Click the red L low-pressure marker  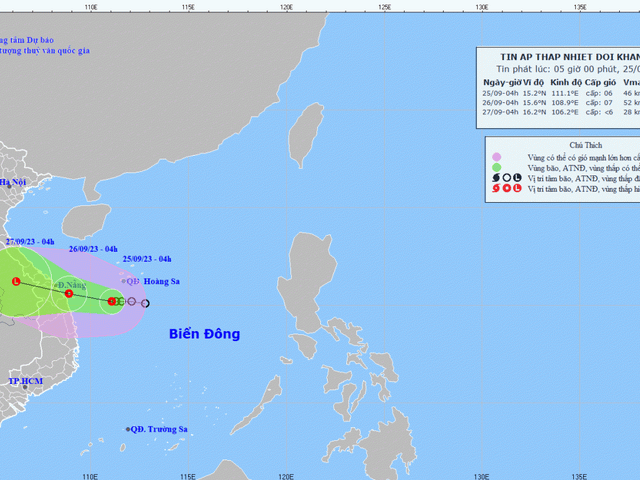pos(15,282)
